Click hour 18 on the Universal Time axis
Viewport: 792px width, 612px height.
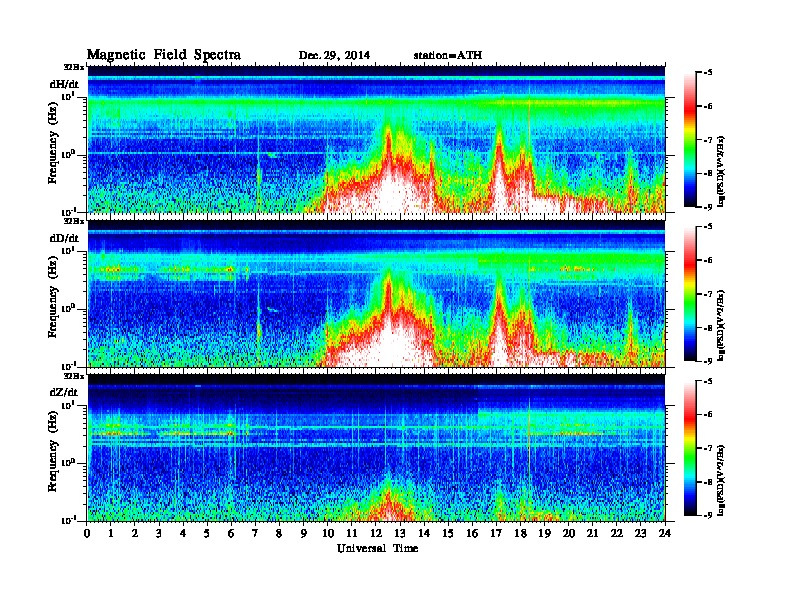521,533
